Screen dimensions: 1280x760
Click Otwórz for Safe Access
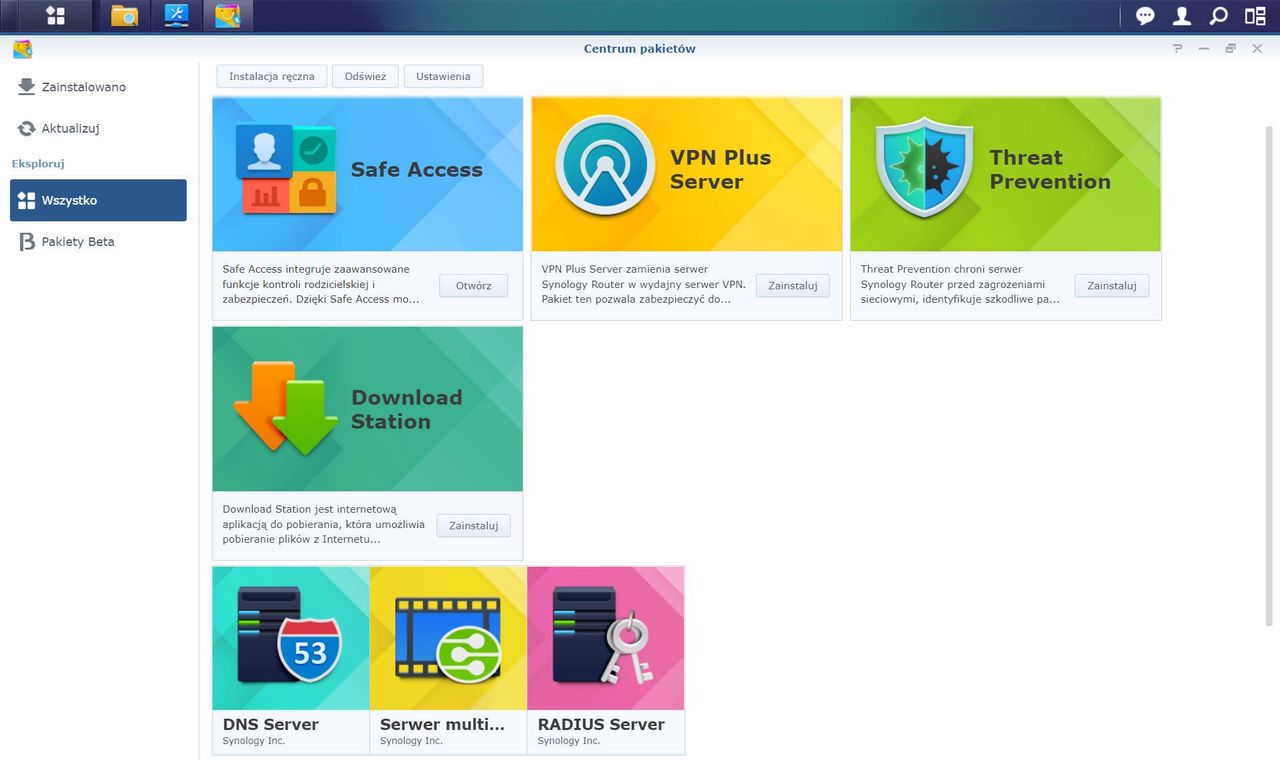(474, 285)
